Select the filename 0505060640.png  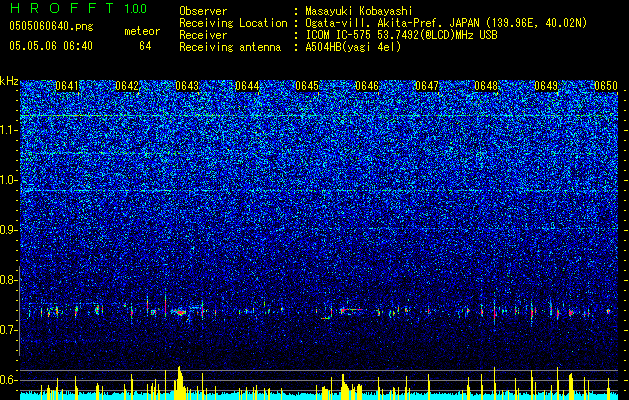click(51, 26)
